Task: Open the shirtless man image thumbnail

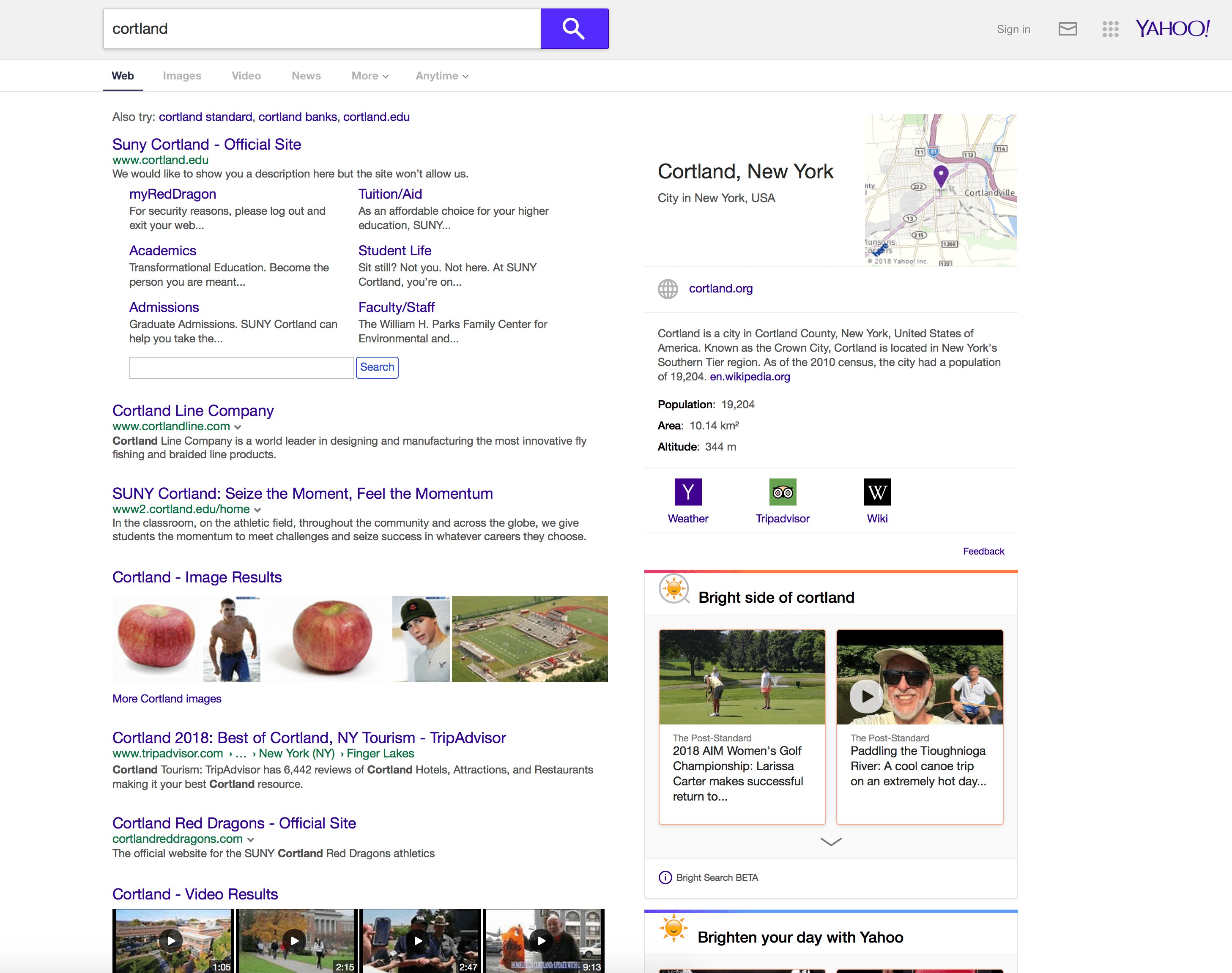Action: [x=231, y=639]
